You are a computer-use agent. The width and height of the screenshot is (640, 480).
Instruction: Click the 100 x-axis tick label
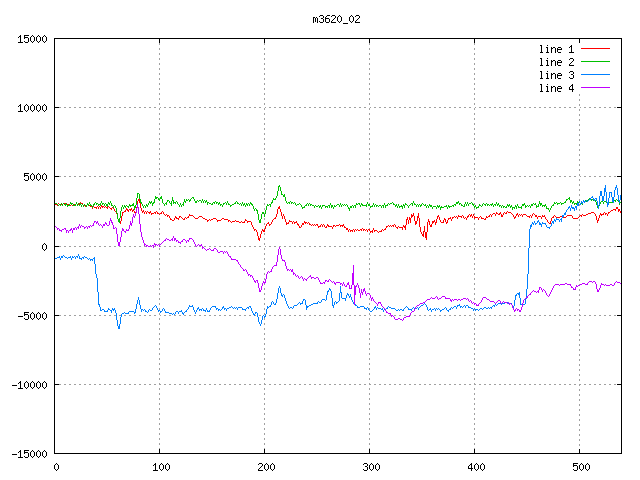[x=159, y=466]
